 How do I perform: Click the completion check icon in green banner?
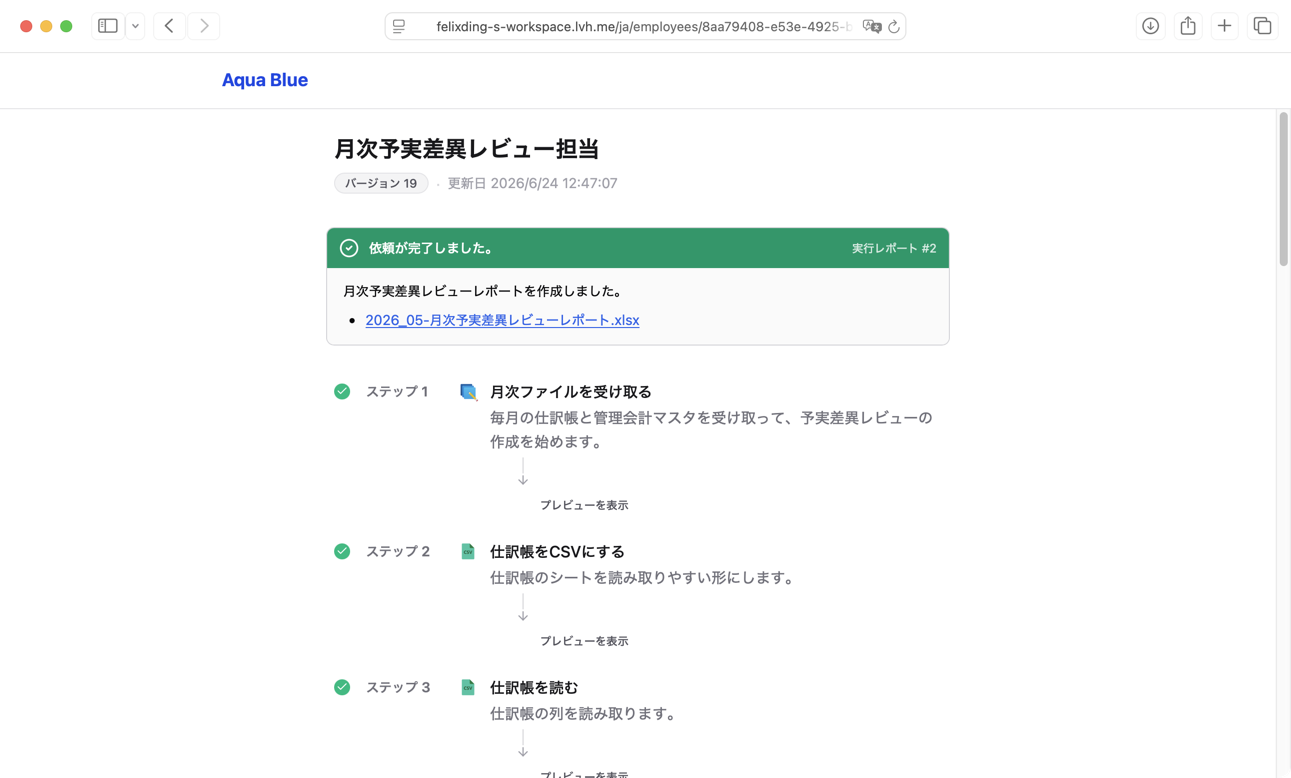click(349, 248)
